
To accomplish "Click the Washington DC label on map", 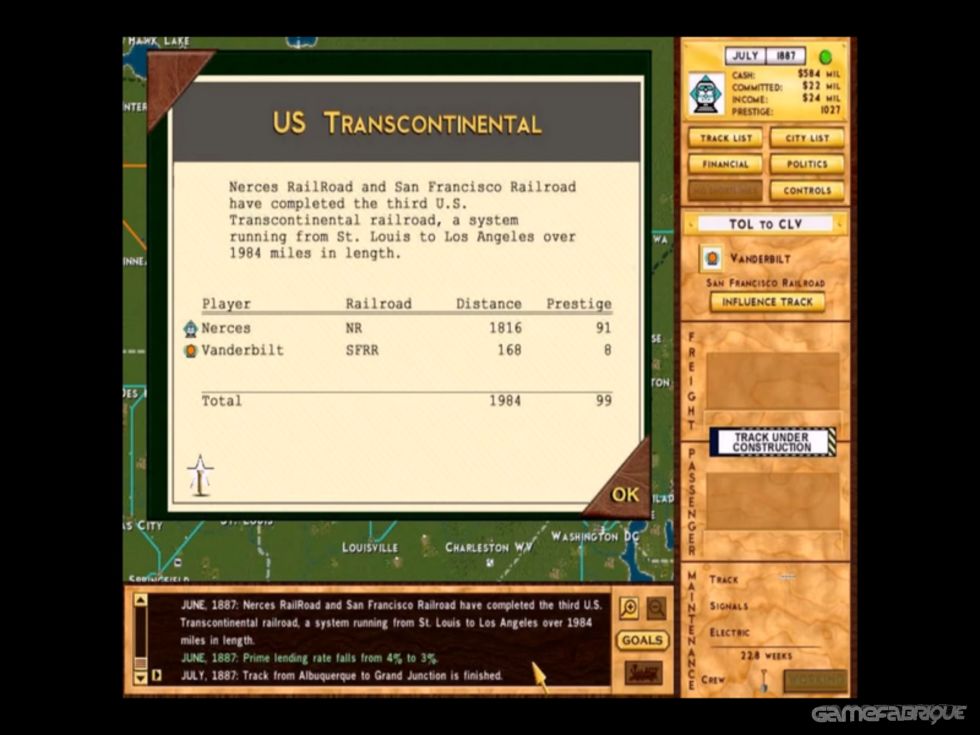I will (x=595, y=536).
